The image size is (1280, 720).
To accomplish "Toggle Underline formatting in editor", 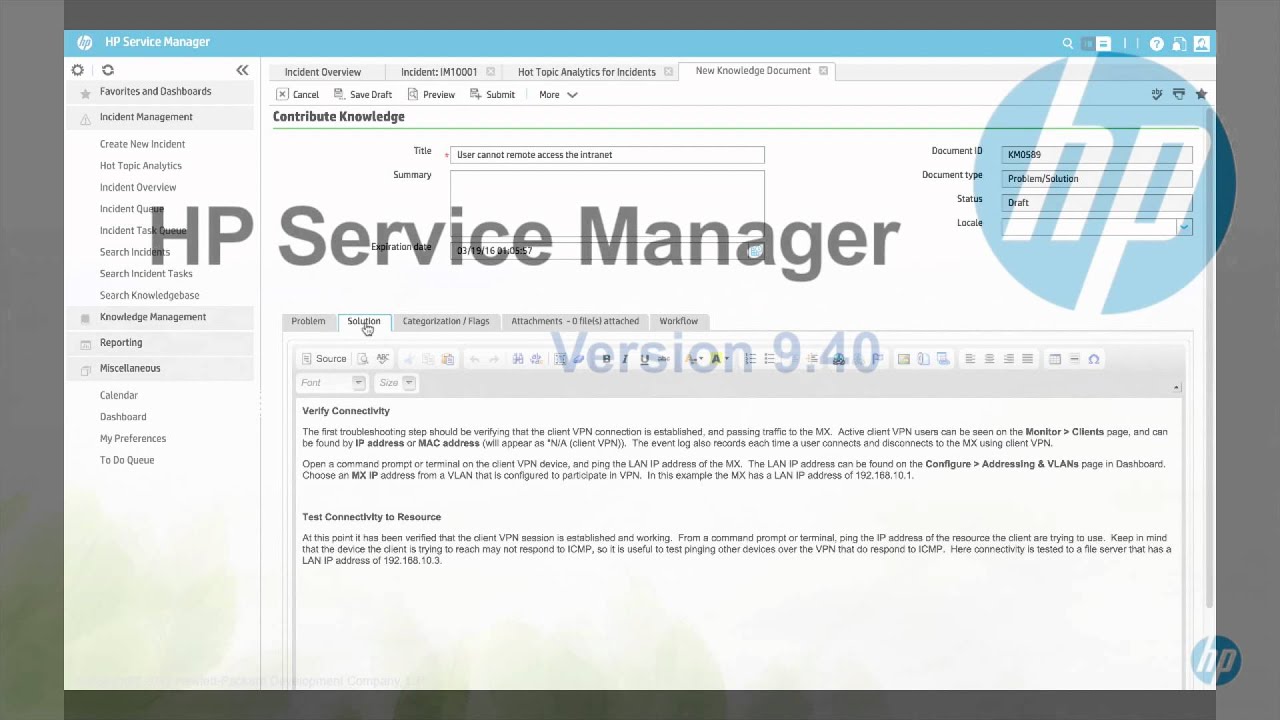I will coord(644,359).
